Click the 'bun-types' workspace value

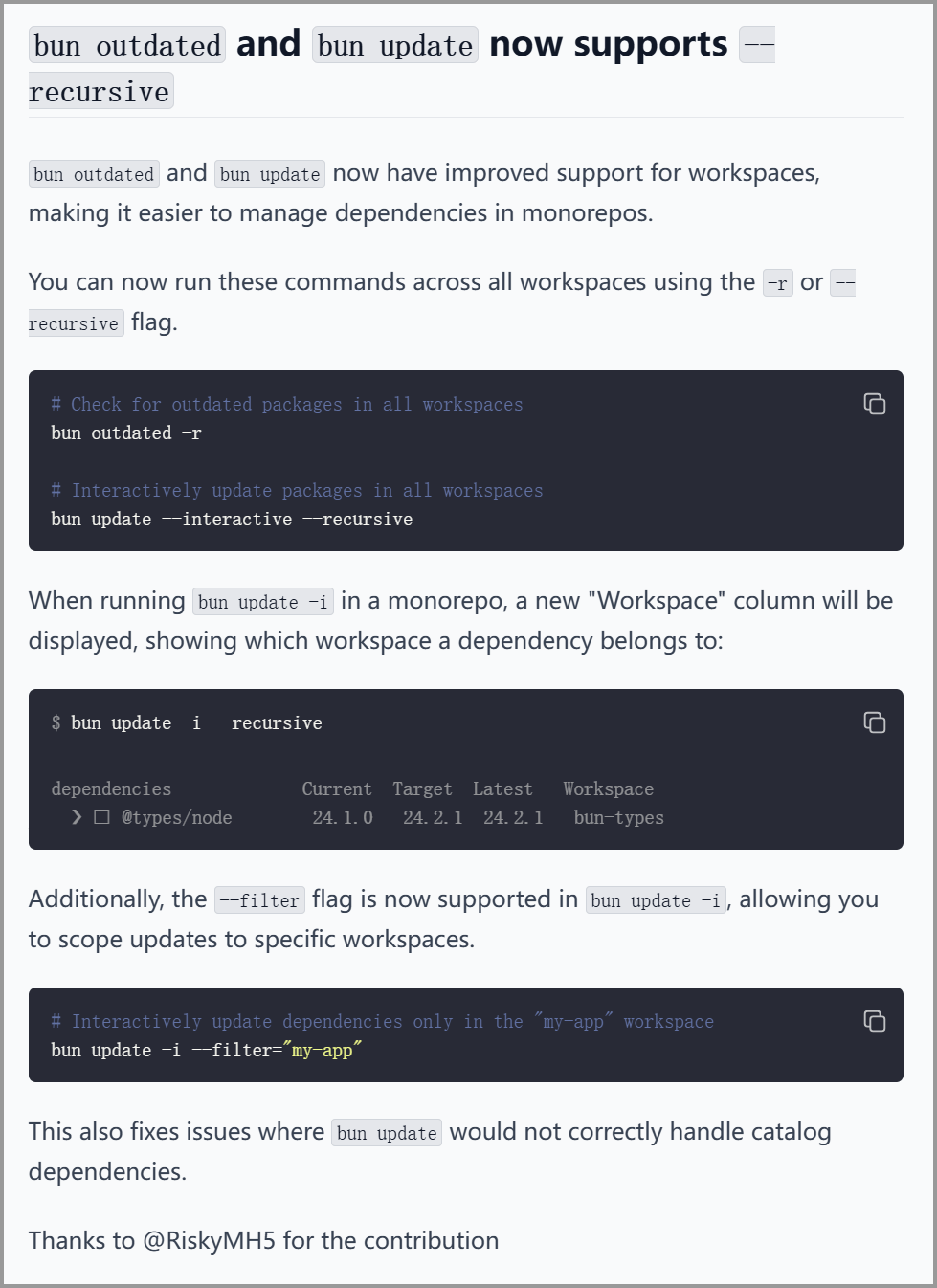(618, 818)
